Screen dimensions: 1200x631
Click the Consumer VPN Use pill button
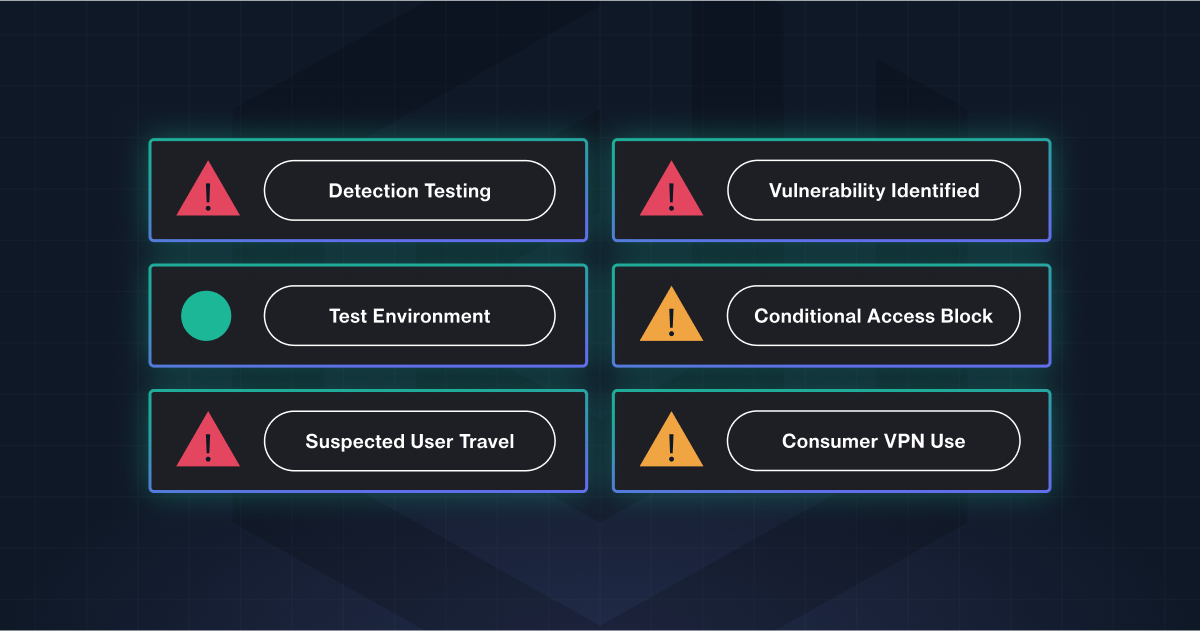point(874,441)
